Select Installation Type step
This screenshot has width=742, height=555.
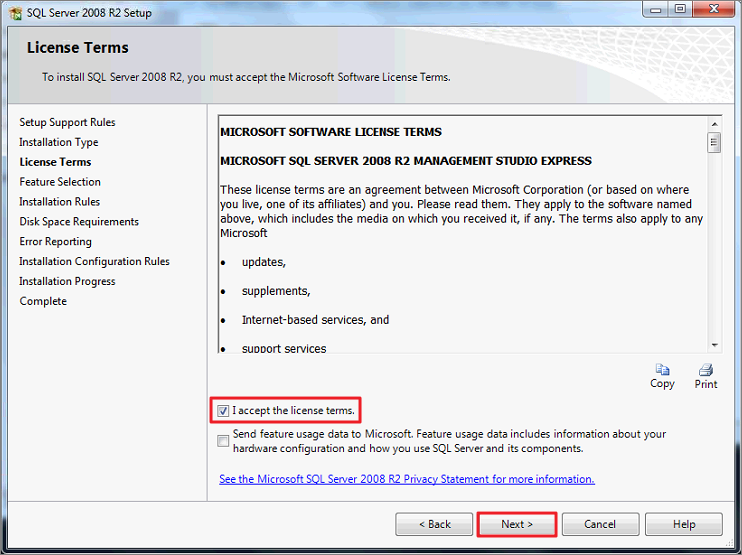coord(59,142)
